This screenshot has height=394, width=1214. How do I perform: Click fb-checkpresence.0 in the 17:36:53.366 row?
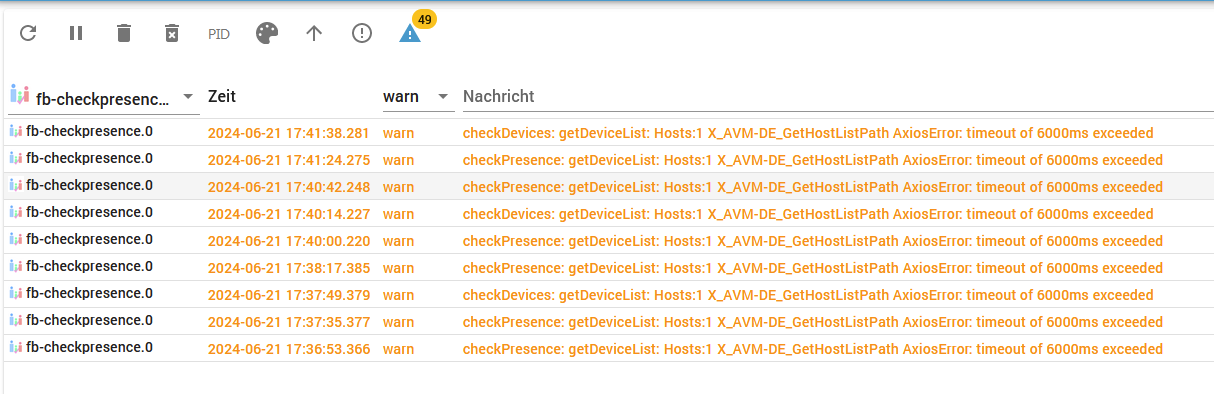[89, 347]
